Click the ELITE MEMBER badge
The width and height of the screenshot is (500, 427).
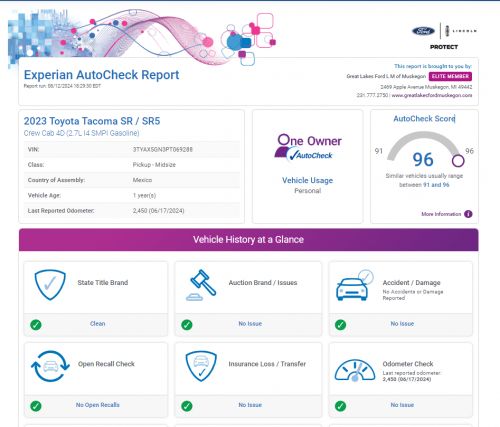click(x=450, y=76)
